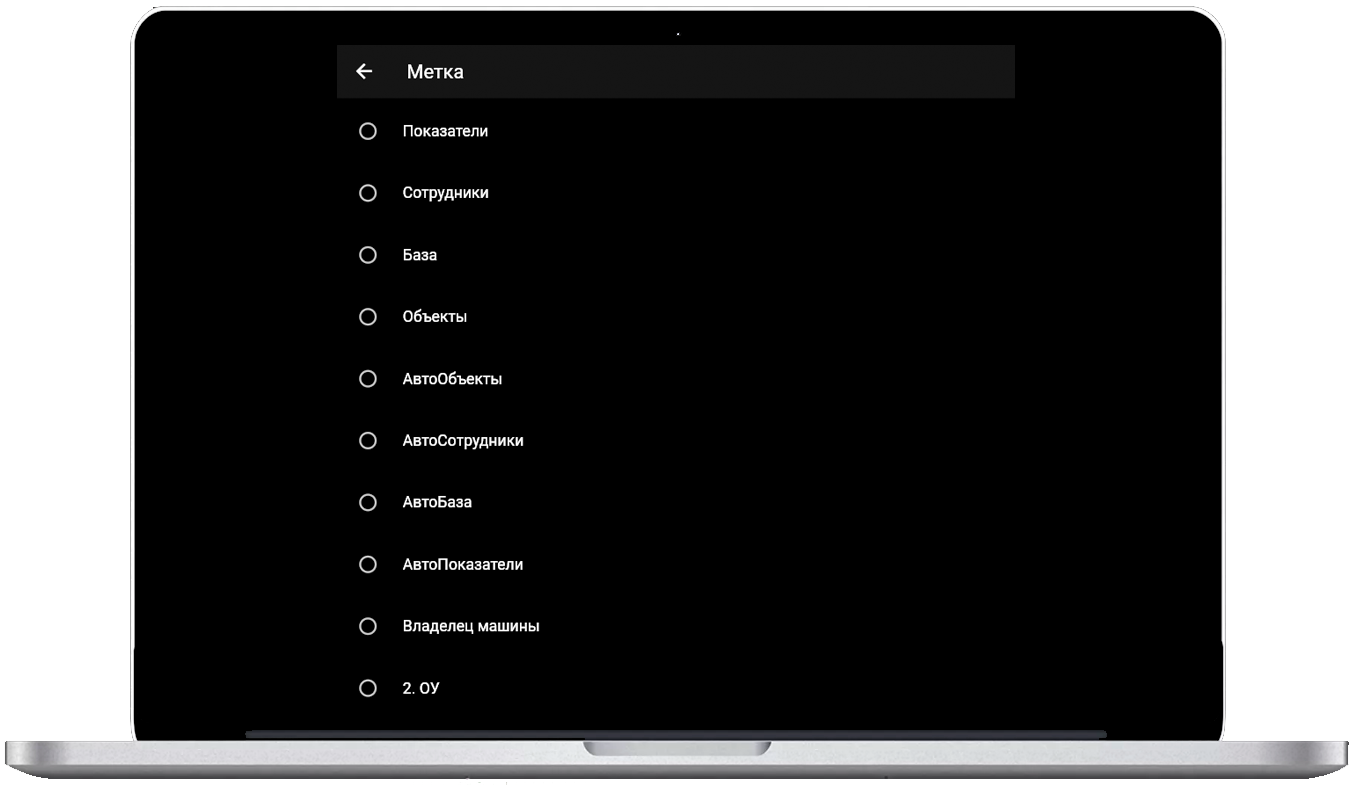Select the АвтоСотрудники radio circle
This screenshot has height=785, width=1352.
pos(368,441)
